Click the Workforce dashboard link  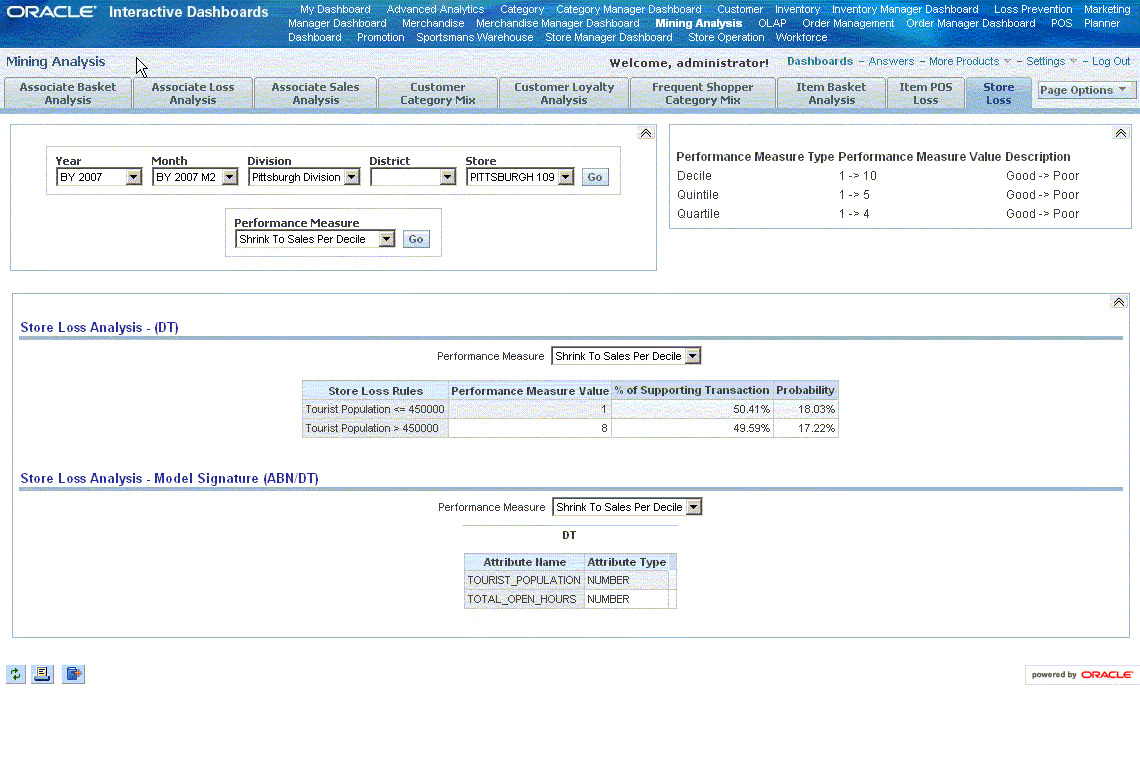801,37
